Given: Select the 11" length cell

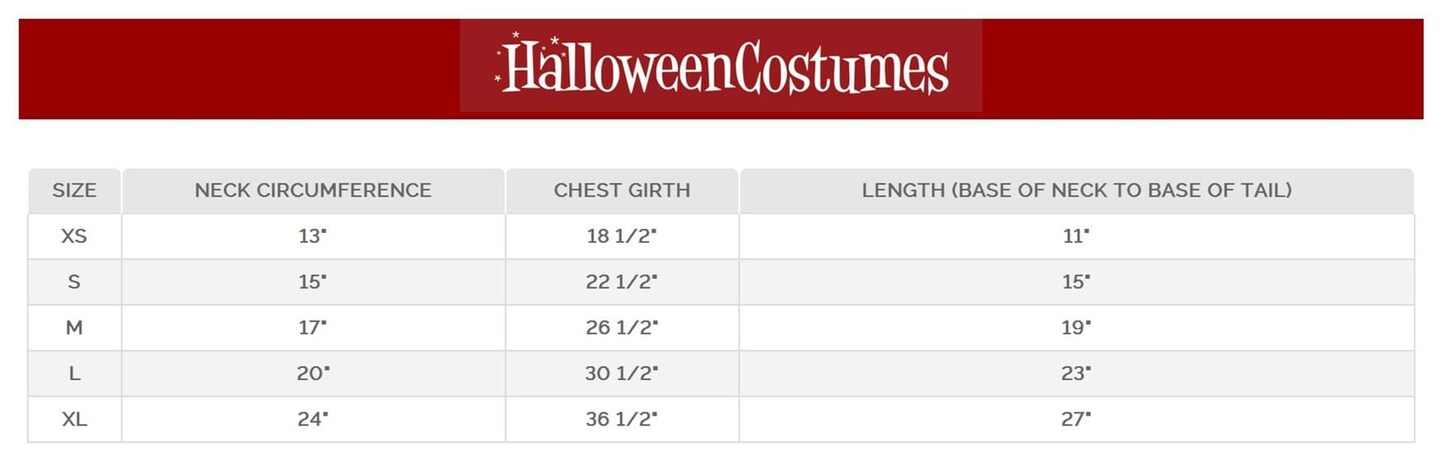Looking at the screenshot, I should click(1076, 236).
